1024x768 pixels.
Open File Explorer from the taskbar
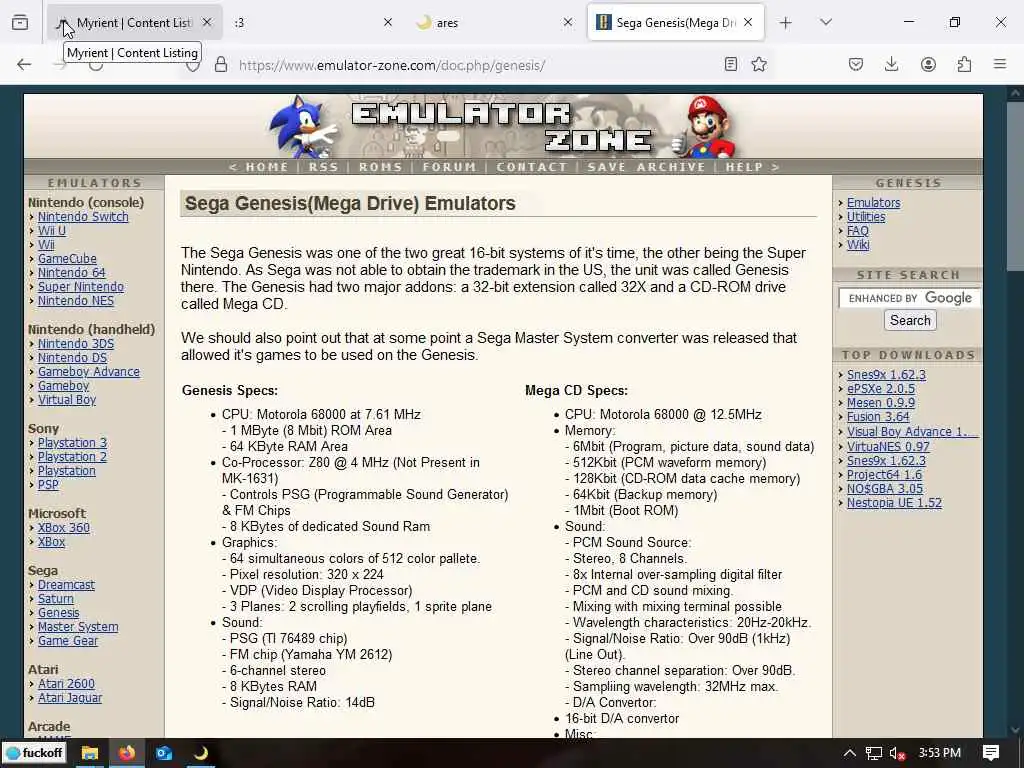coord(89,753)
